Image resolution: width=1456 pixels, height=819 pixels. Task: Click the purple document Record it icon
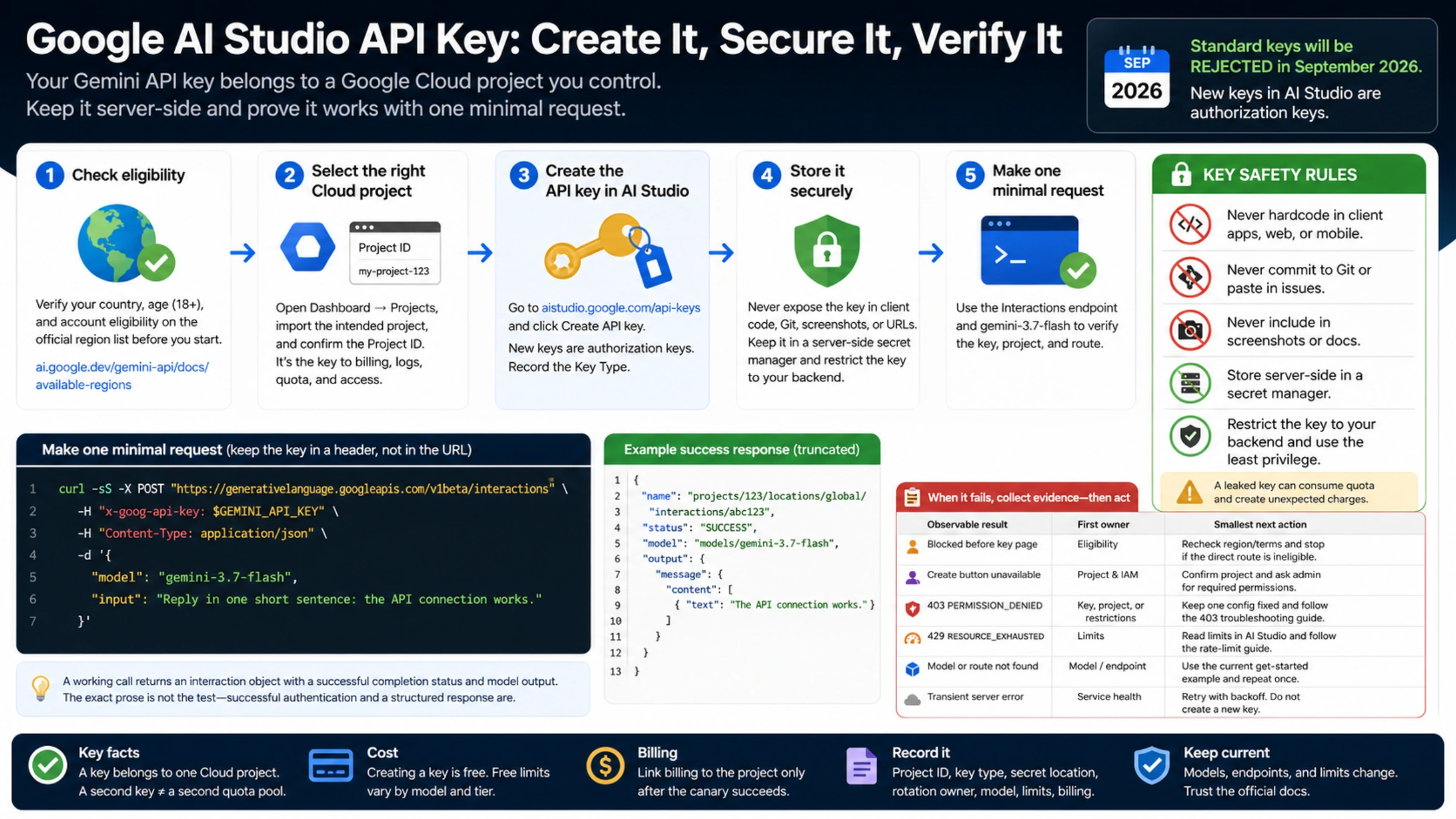861,766
